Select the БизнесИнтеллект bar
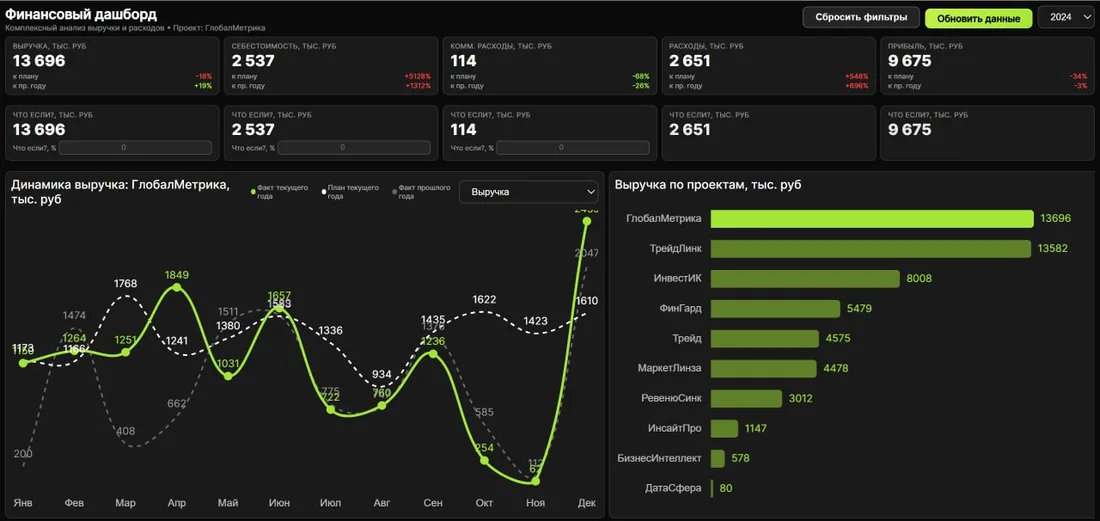The image size is (1100, 521). coord(717,459)
